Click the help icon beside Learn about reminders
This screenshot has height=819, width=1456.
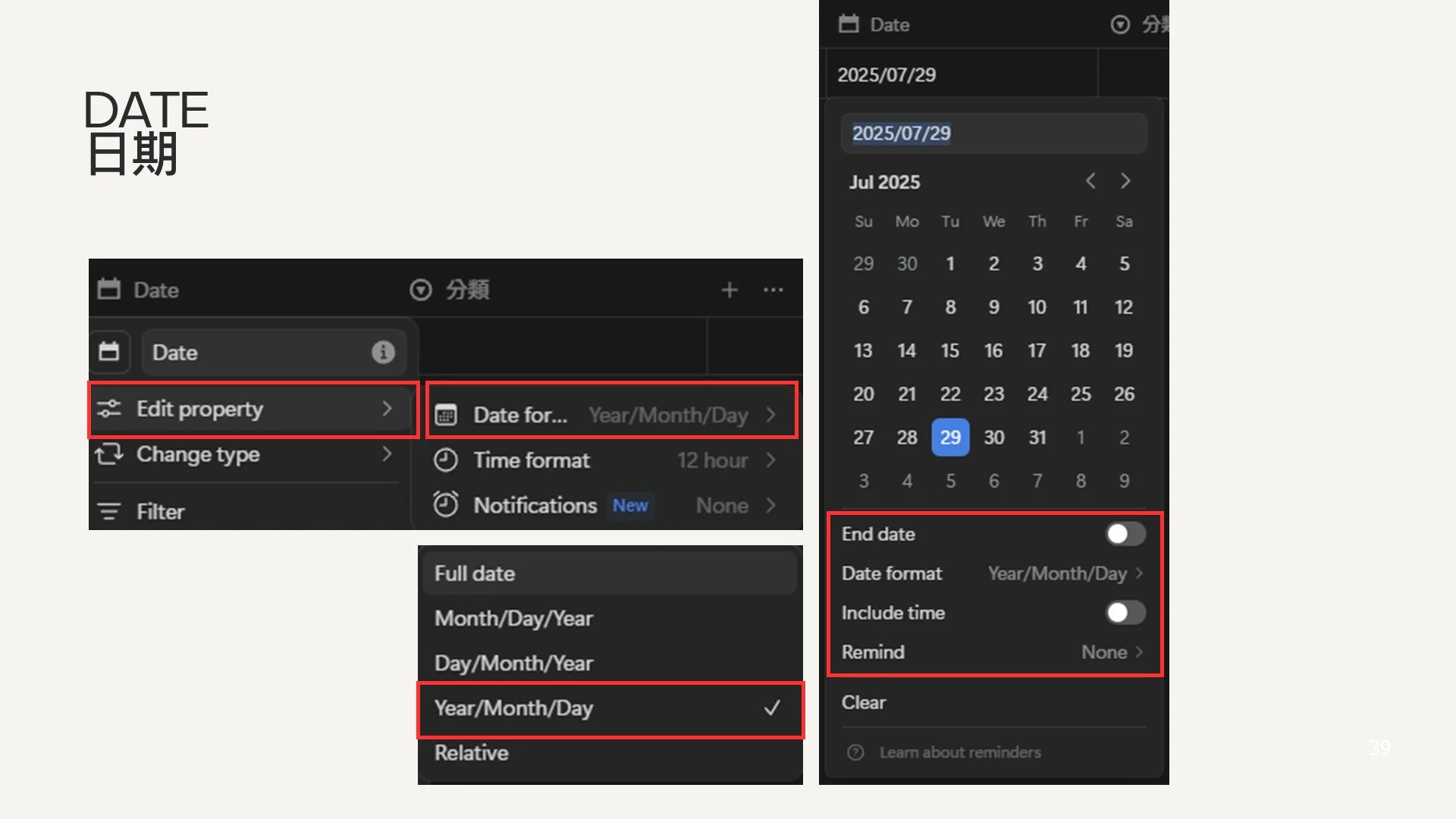(x=855, y=752)
